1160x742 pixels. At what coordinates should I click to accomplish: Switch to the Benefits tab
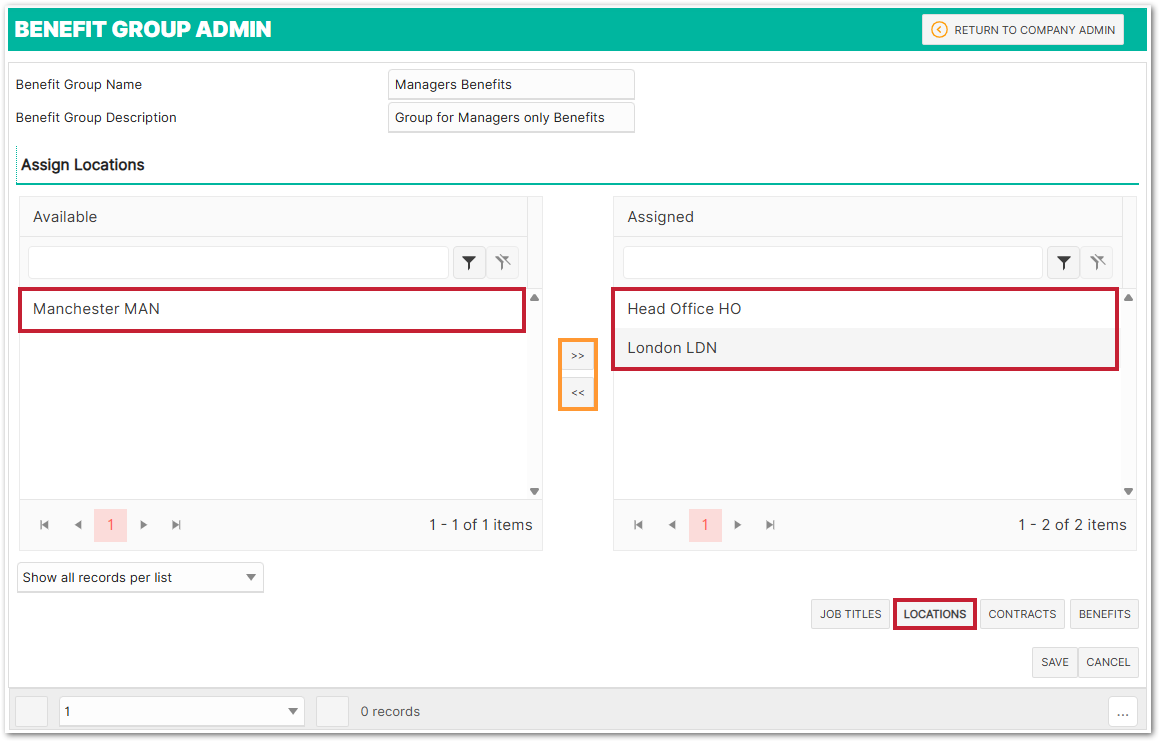coord(1104,614)
